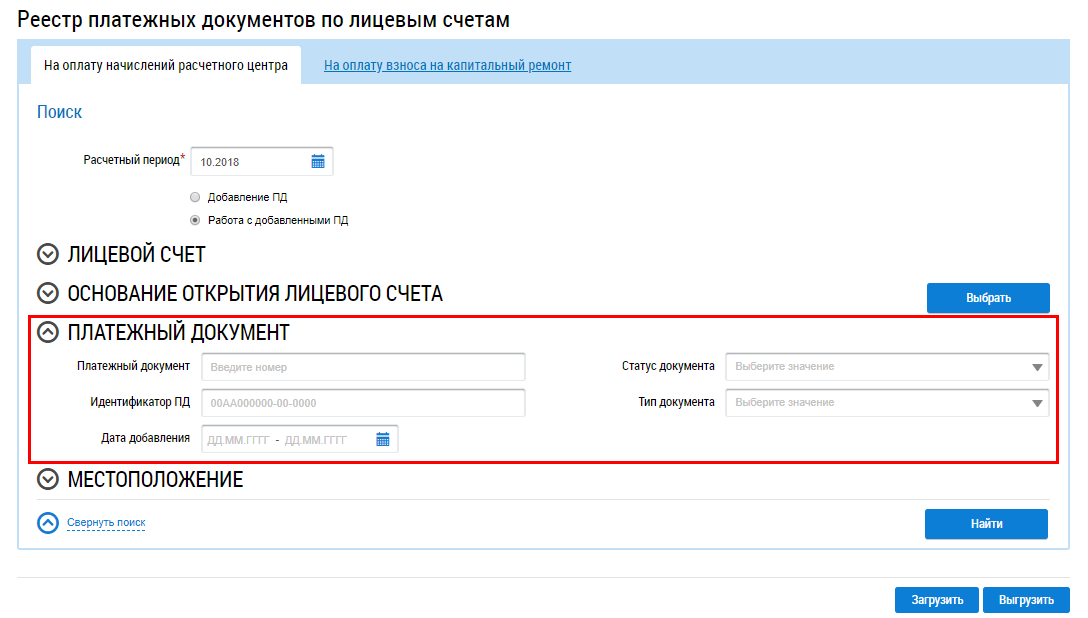This screenshot has width=1088, height=618.
Task: Expand the МЕСТОПОЛОЖЕНИЕ section chevron icon
Action: click(48, 479)
